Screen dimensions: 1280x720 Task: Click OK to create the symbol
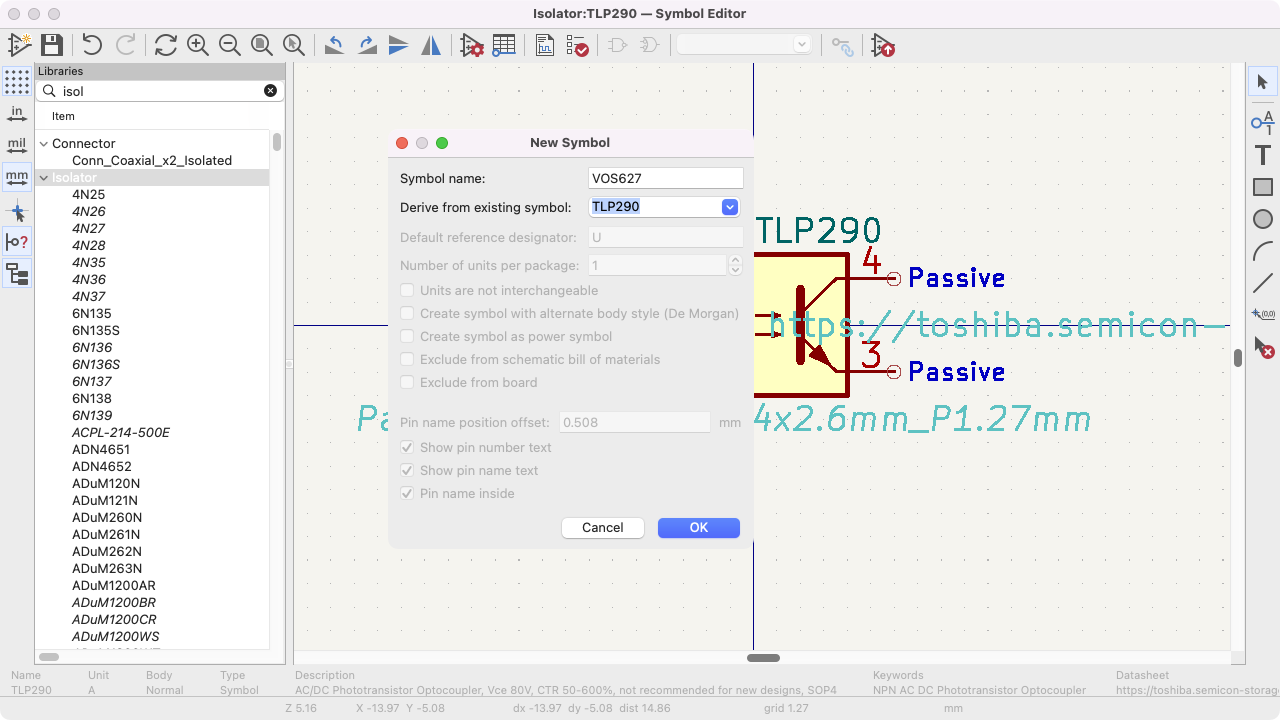click(x=699, y=528)
